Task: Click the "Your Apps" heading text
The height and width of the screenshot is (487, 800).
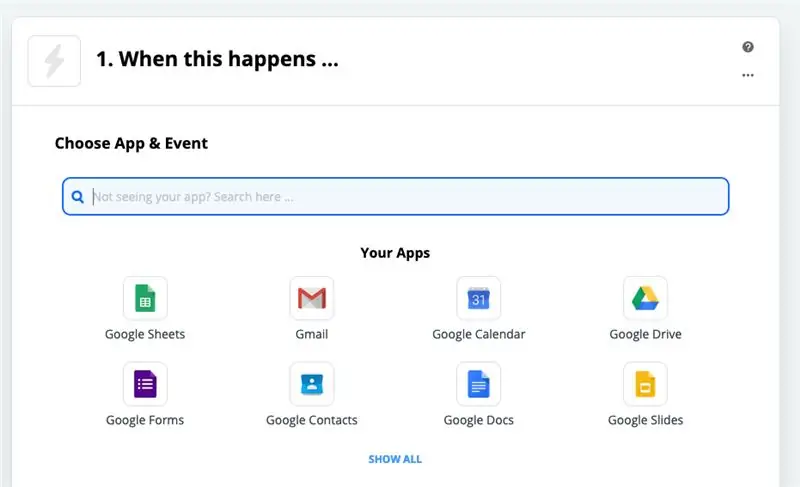Action: 395,253
